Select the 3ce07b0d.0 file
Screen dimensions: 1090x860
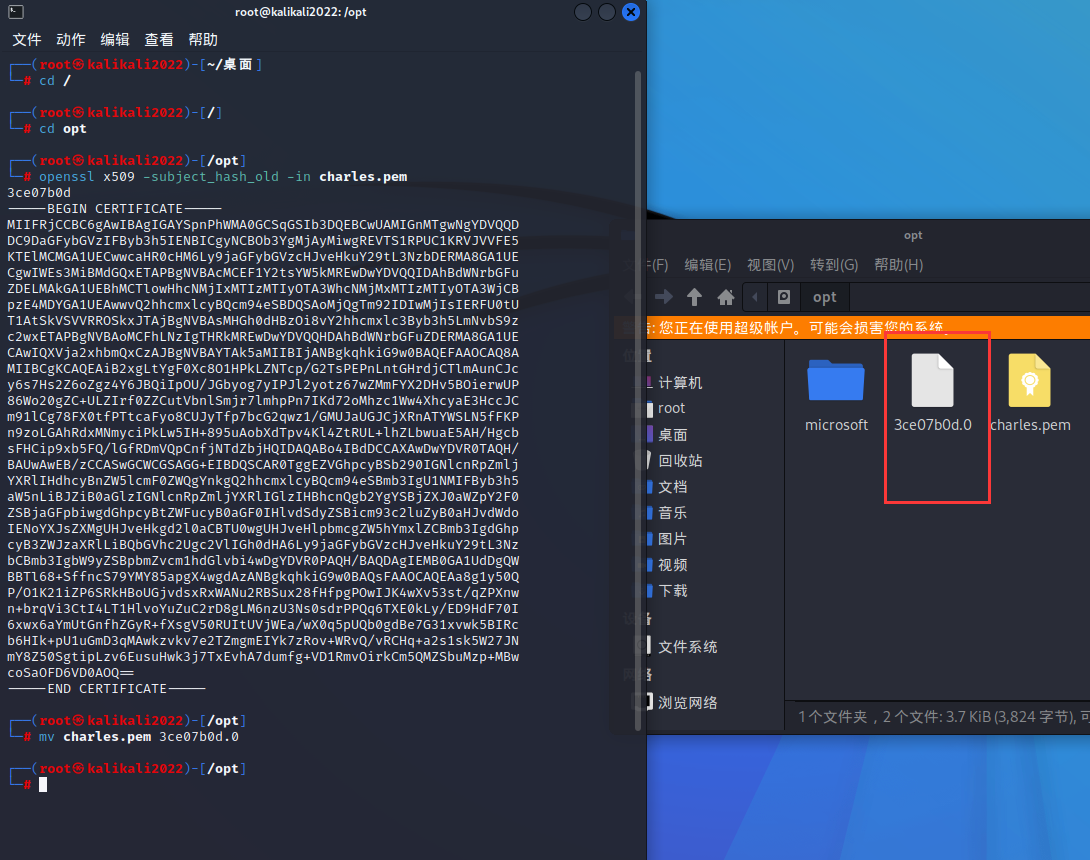click(932, 394)
